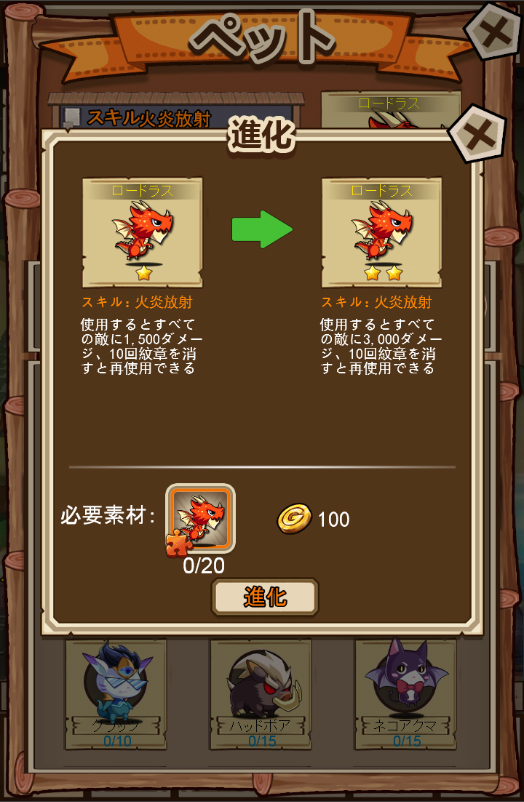Click the left スキル：火炎放射 skill title

click(137, 302)
